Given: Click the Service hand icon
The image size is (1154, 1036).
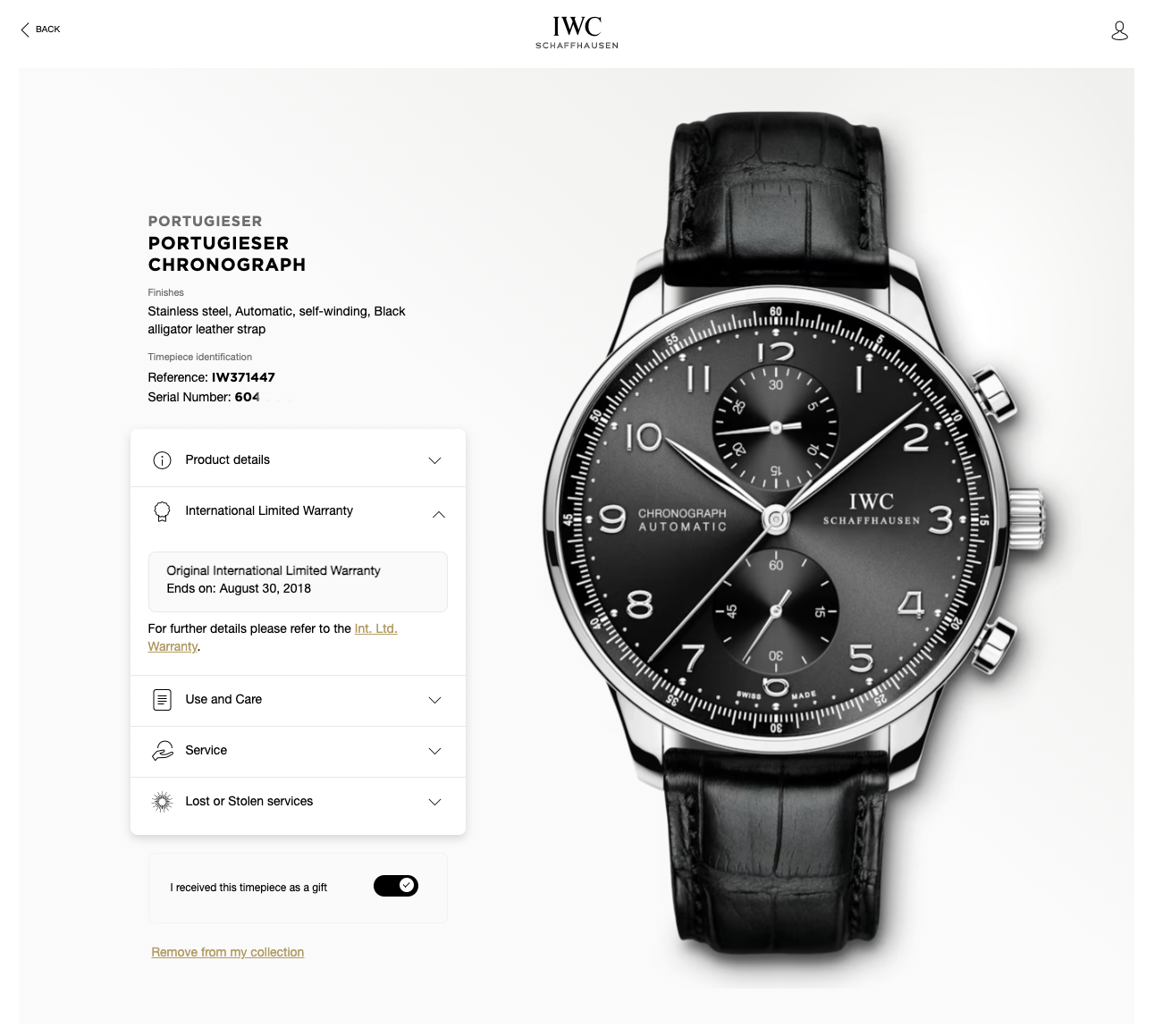Looking at the screenshot, I should point(162,751).
